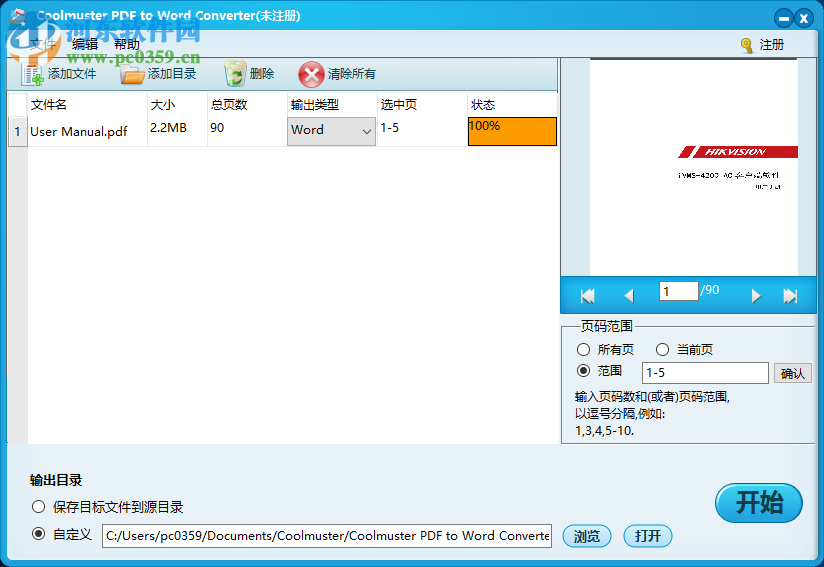Click the Start (开始) button
Screen dimensions: 824x567
point(759,503)
